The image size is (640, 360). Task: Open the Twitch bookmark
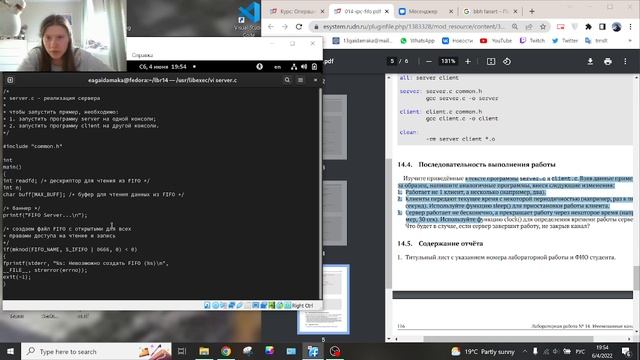click(x=532, y=40)
